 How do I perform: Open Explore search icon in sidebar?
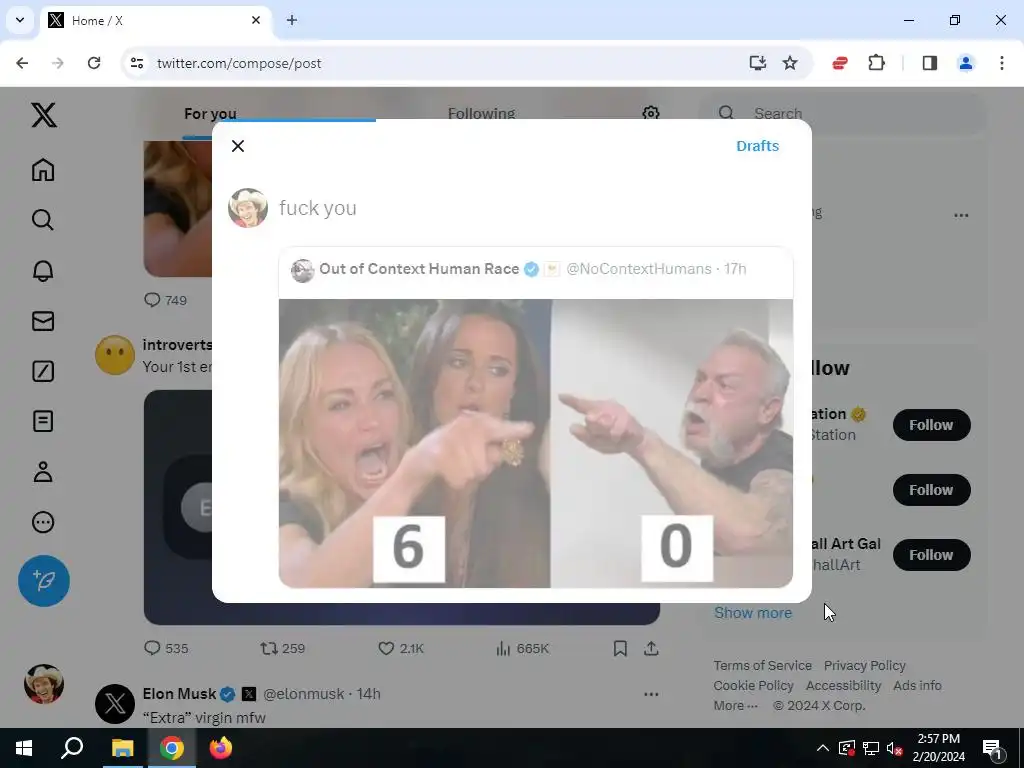(43, 220)
